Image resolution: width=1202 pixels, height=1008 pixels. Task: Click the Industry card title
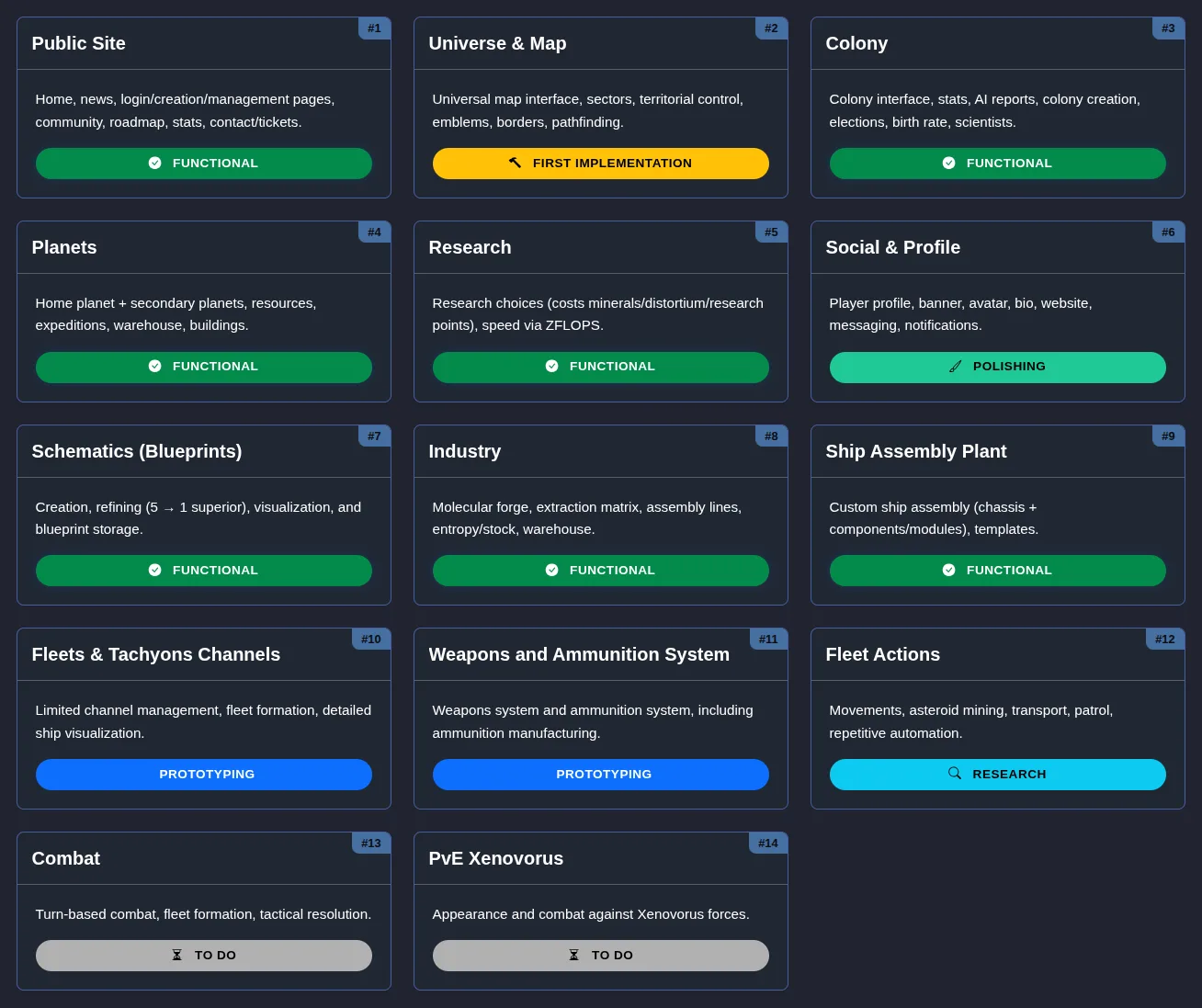[x=465, y=451]
